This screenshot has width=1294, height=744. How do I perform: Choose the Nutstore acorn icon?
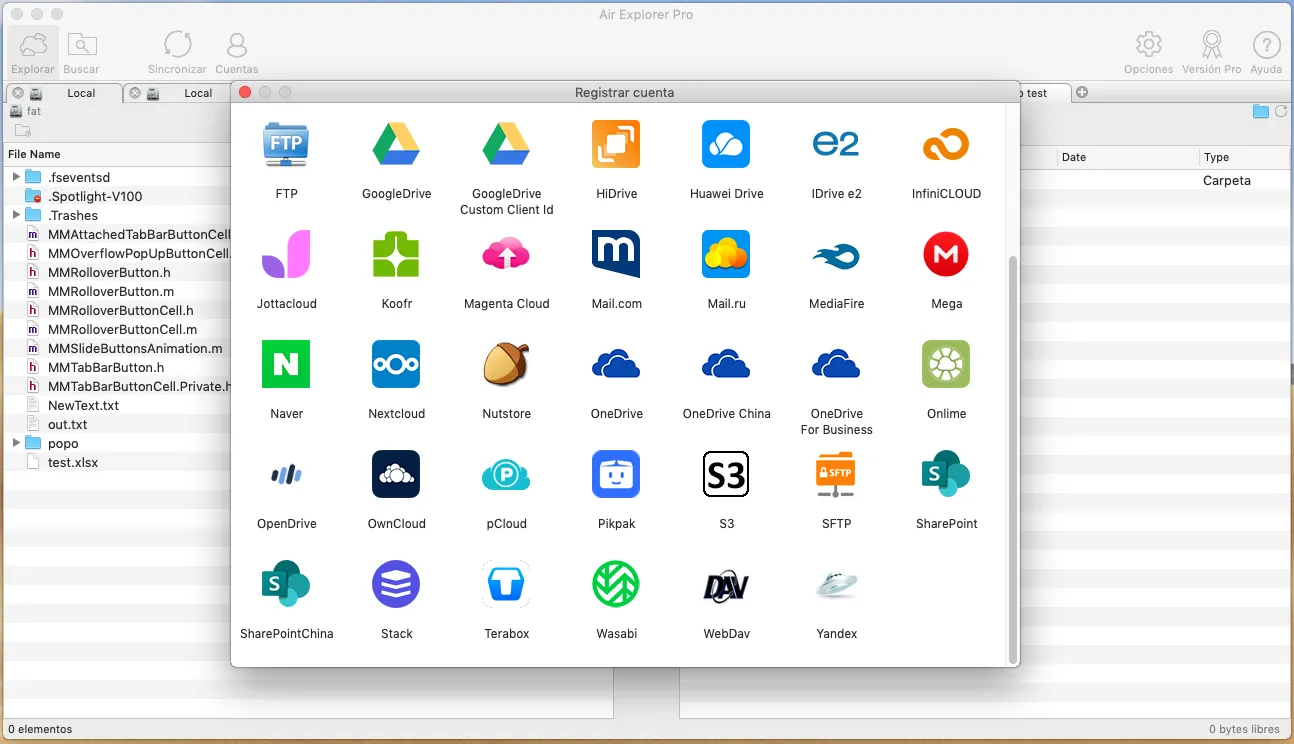(506, 364)
